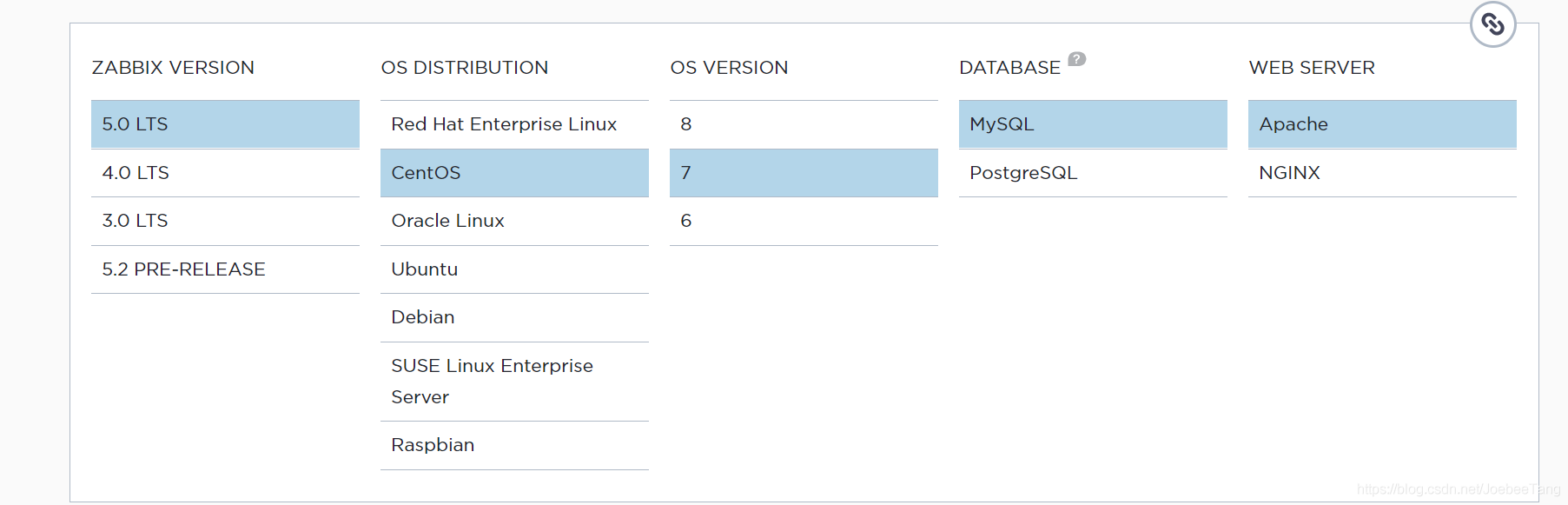Select CentOS as OS distribution
The width and height of the screenshot is (1568, 505).
point(514,173)
